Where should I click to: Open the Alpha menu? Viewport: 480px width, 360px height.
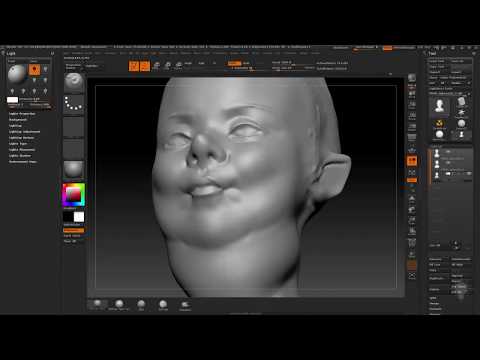tap(67, 53)
